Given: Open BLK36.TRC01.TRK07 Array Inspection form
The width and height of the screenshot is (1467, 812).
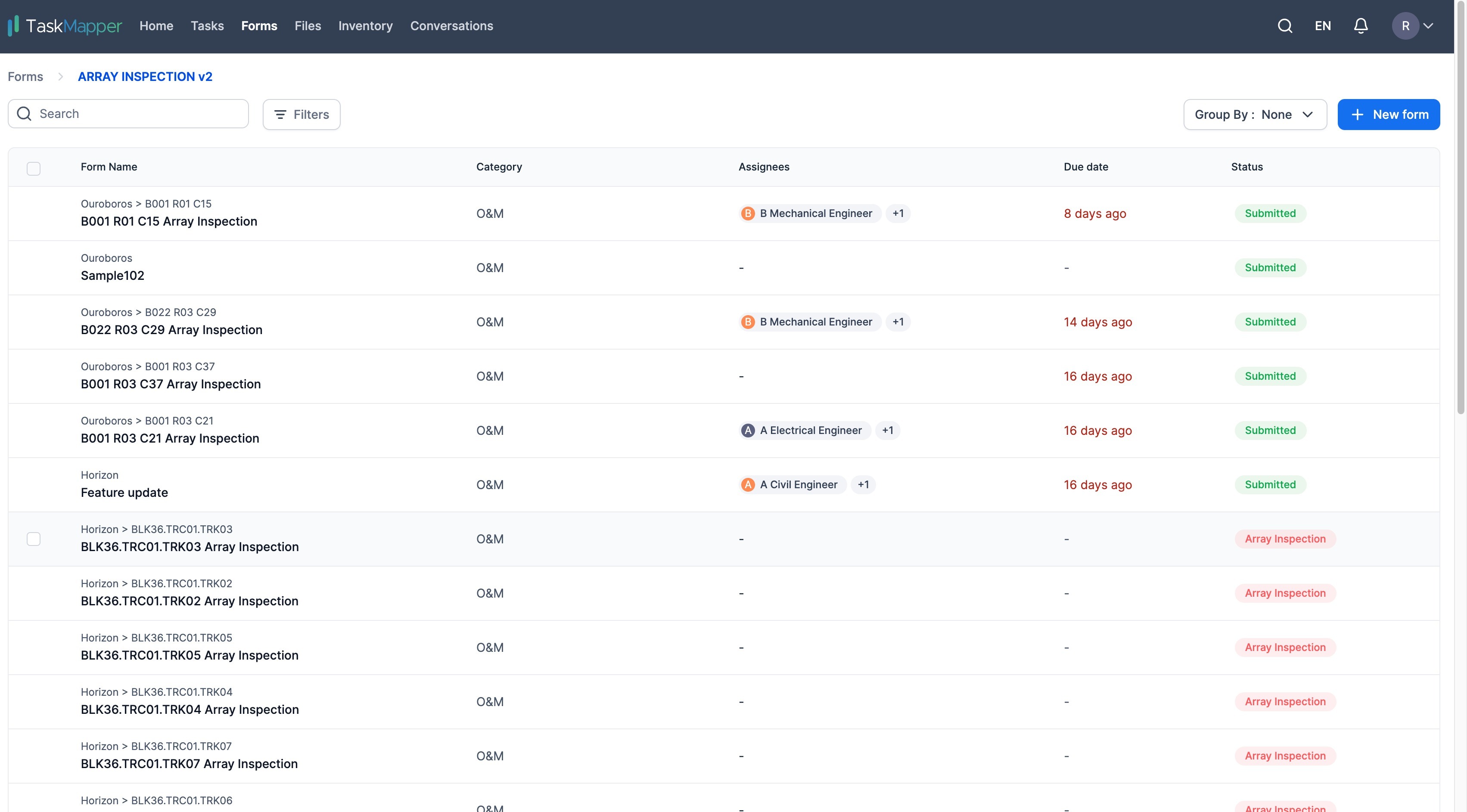Looking at the screenshot, I should tap(189, 764).
